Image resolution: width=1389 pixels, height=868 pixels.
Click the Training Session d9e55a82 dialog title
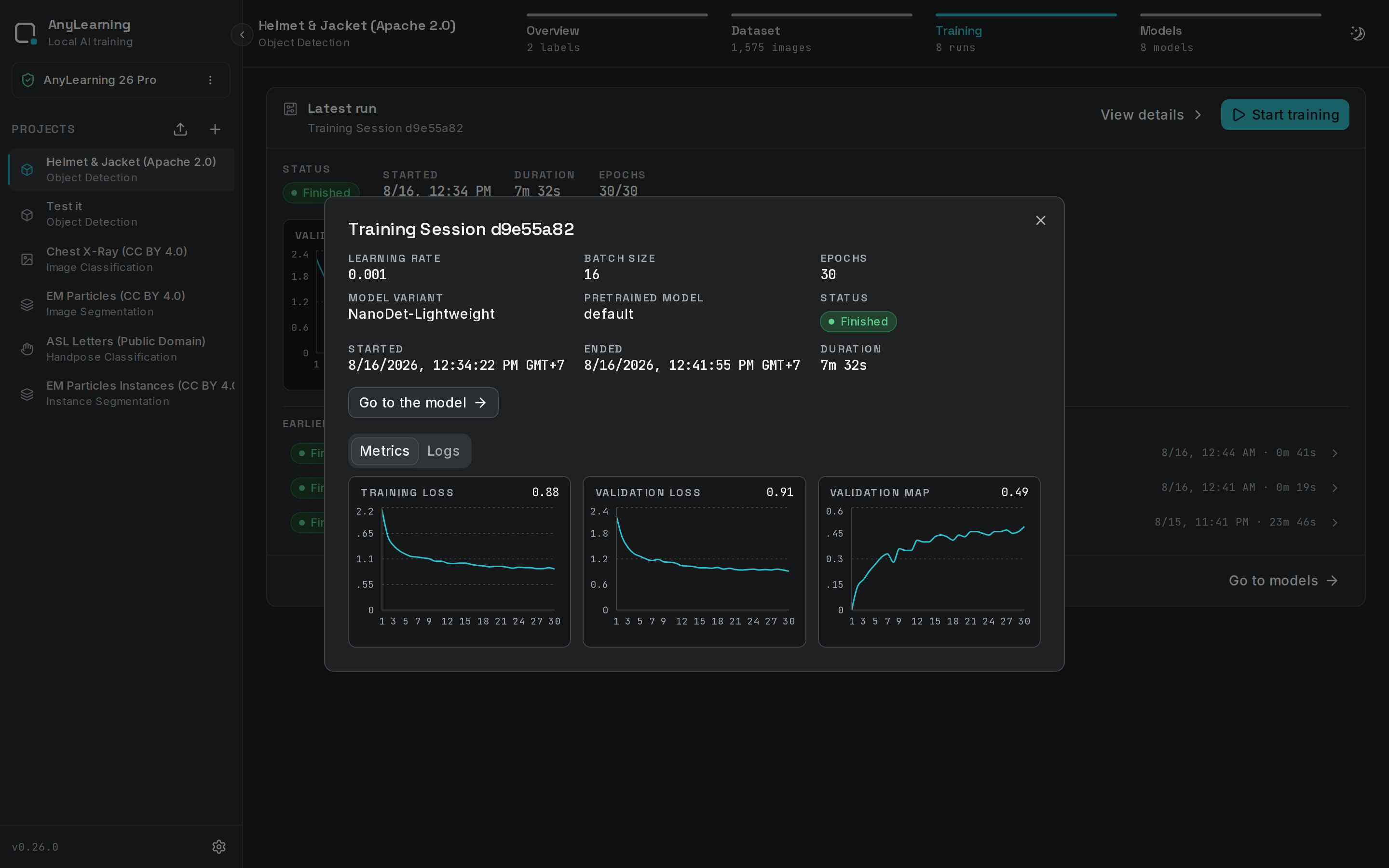click(x=461, y=229)
